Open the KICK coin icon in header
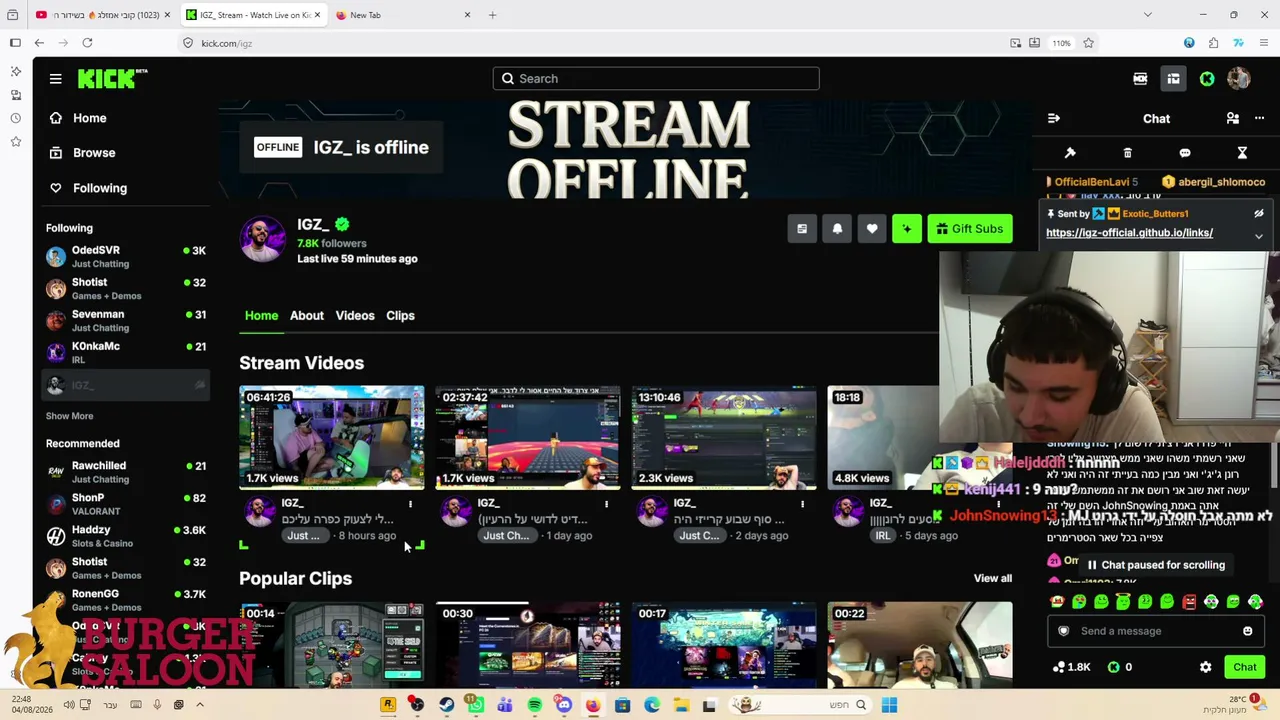1280x720 pixels. [1207, 79]
